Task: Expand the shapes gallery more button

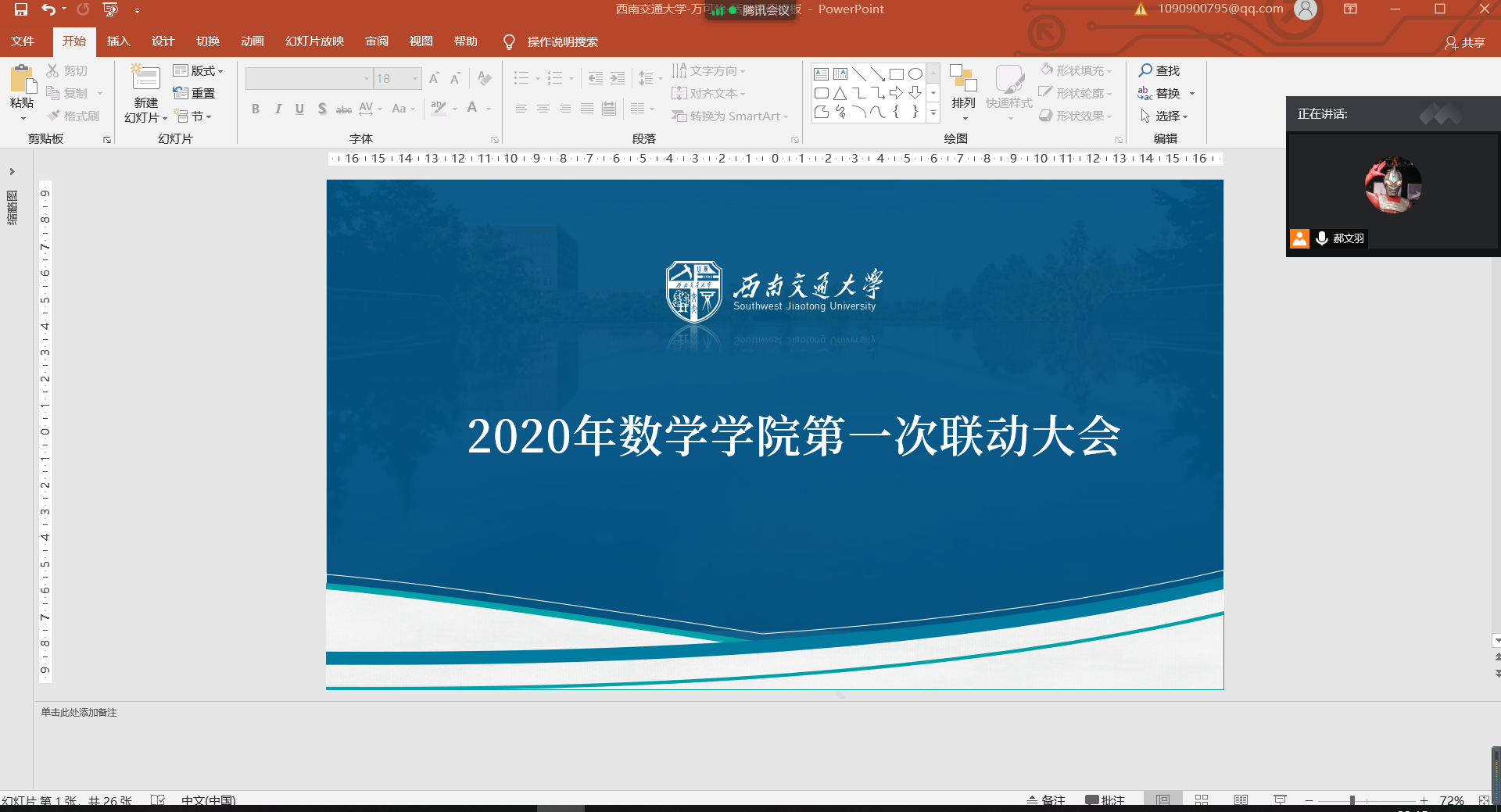Action: pos(933,113)
